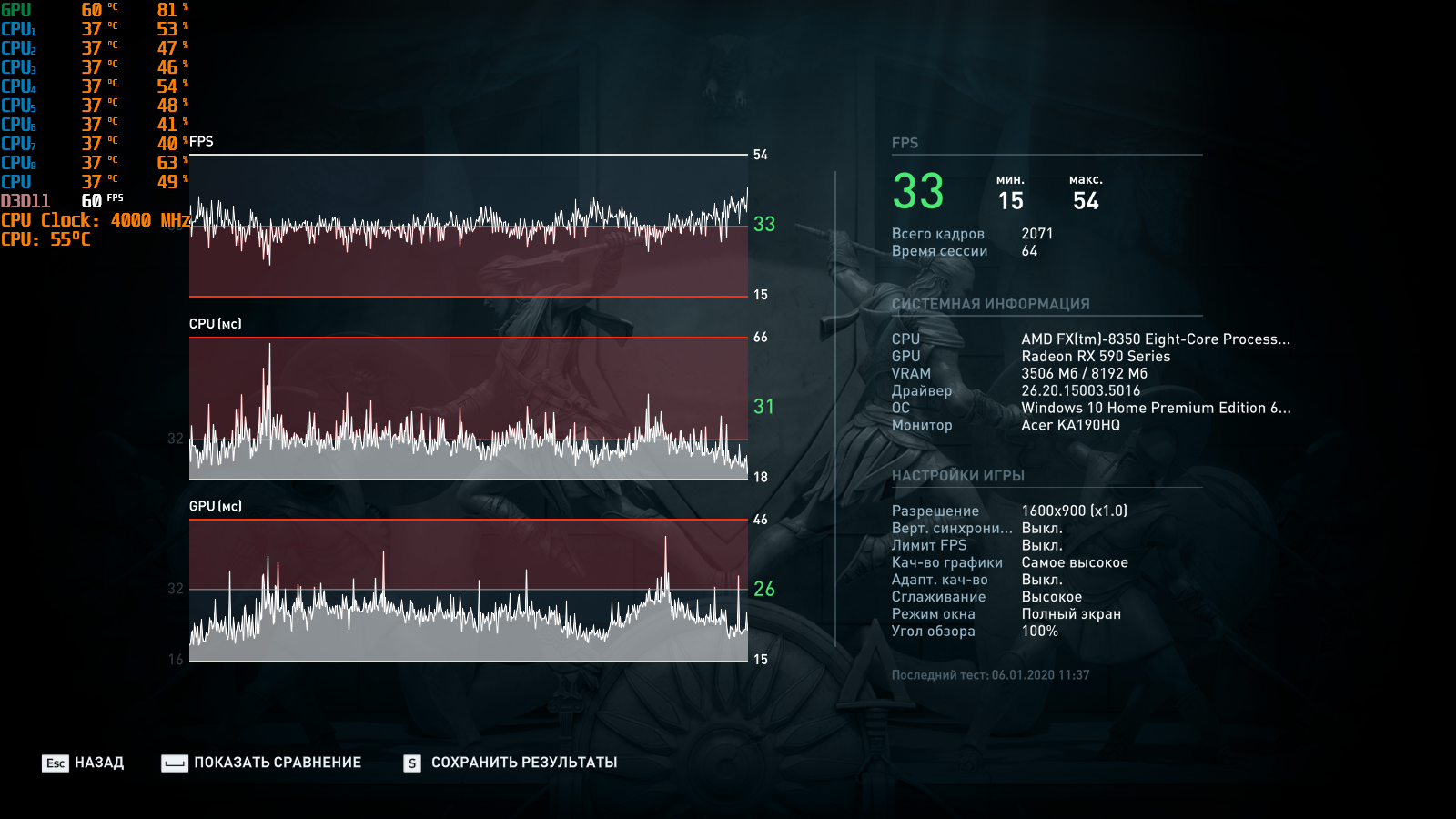
Task: Click the "Кач-во графики" label
Action: (947, 563)
